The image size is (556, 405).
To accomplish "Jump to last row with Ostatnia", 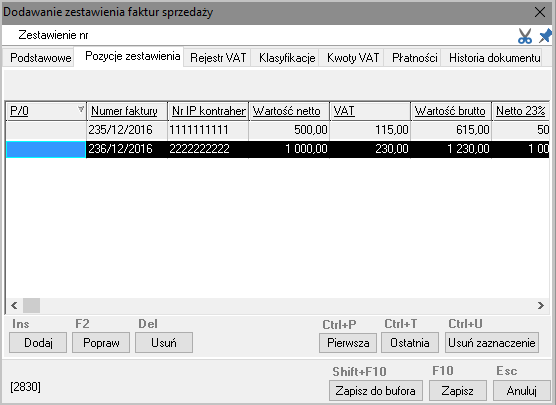I will [410, 343].
